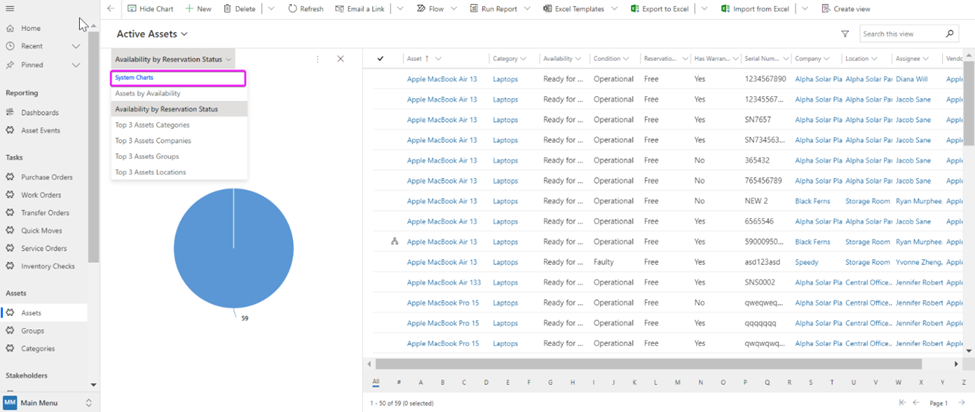Click the Refresh toolbar icon
The image size is (975, 412).
click(292, 8)
